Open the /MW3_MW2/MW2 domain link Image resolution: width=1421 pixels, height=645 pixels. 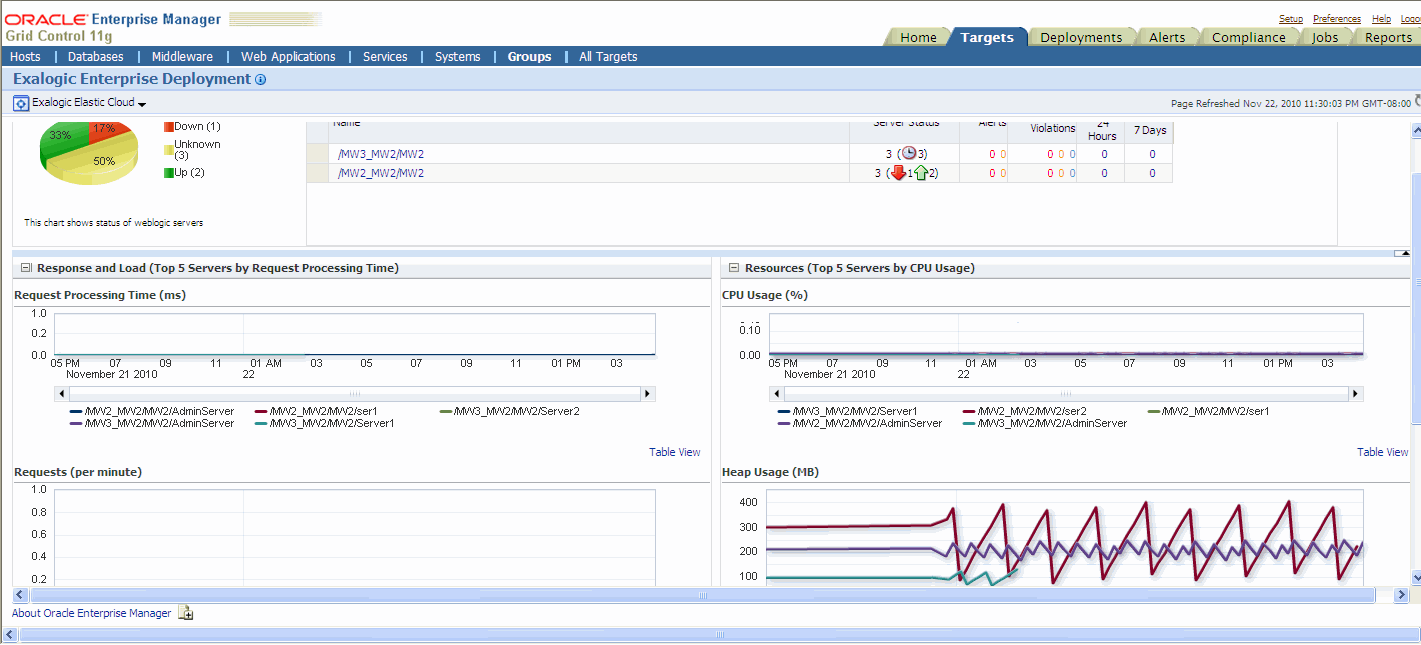[381, 154]
